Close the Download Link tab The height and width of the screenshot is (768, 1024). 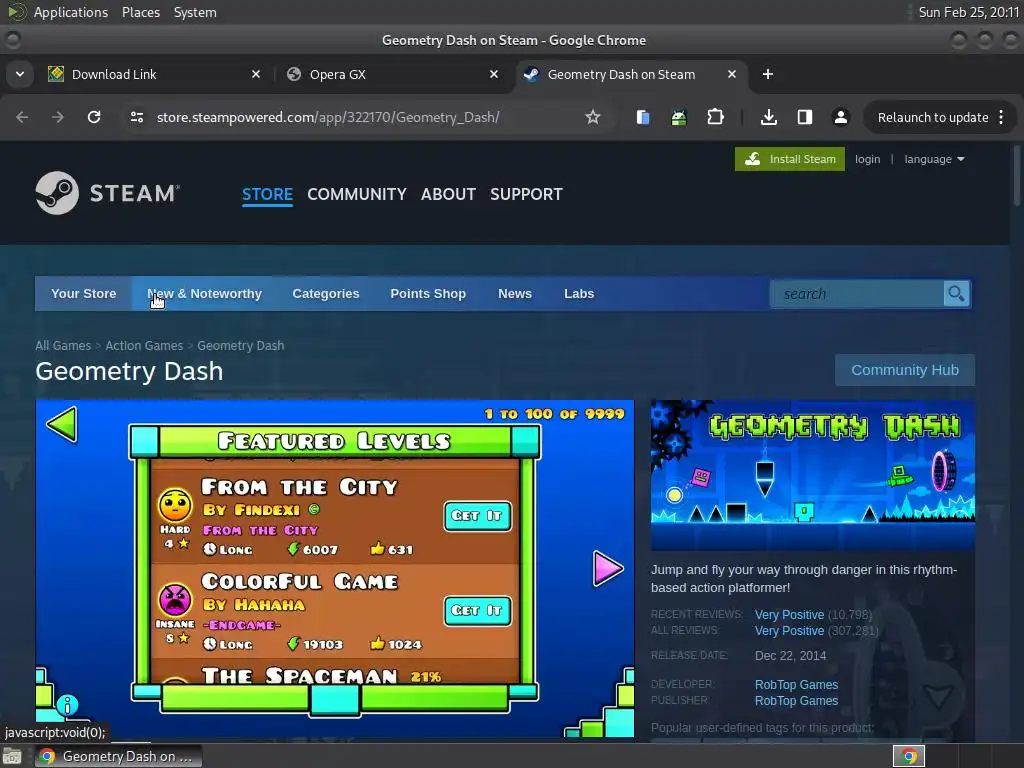256,74
